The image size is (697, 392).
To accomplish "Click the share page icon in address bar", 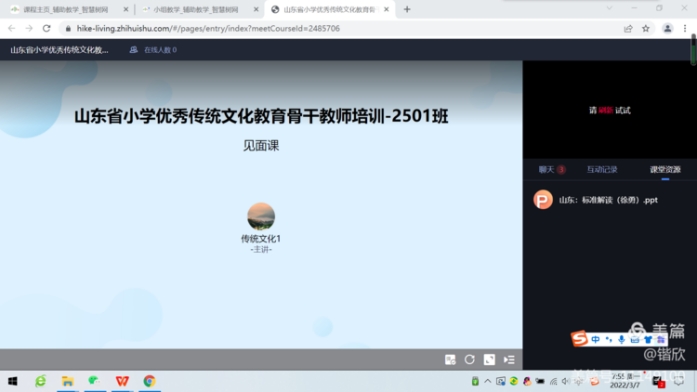I will click(628, 28).
